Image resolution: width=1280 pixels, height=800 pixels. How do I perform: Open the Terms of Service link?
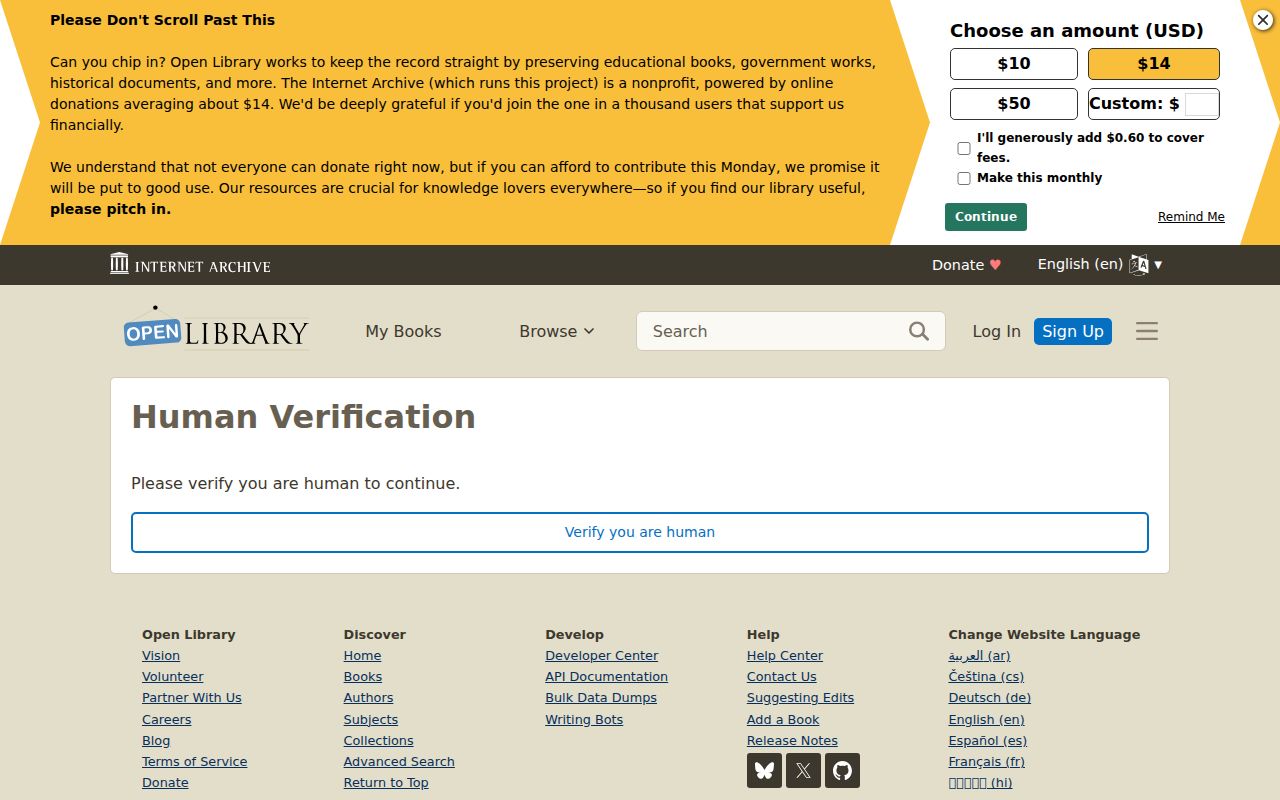coord(194,762)
